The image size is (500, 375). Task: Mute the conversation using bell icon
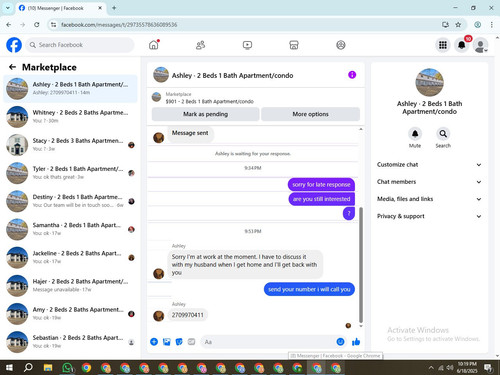(x=415, y=134)
